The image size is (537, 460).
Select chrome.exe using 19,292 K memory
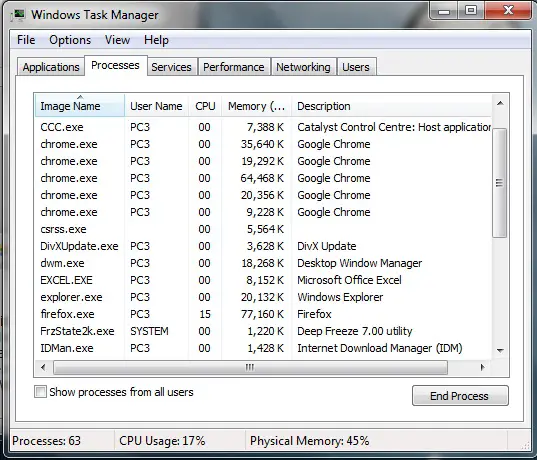pos(263,161)
